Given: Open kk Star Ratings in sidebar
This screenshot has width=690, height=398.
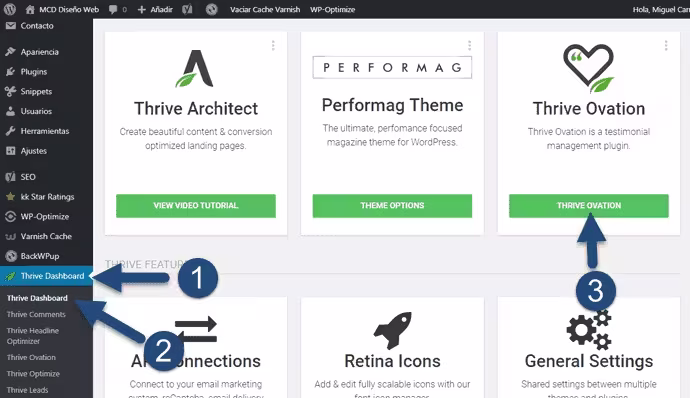Looking at the screenshot, I should point(47,197).
